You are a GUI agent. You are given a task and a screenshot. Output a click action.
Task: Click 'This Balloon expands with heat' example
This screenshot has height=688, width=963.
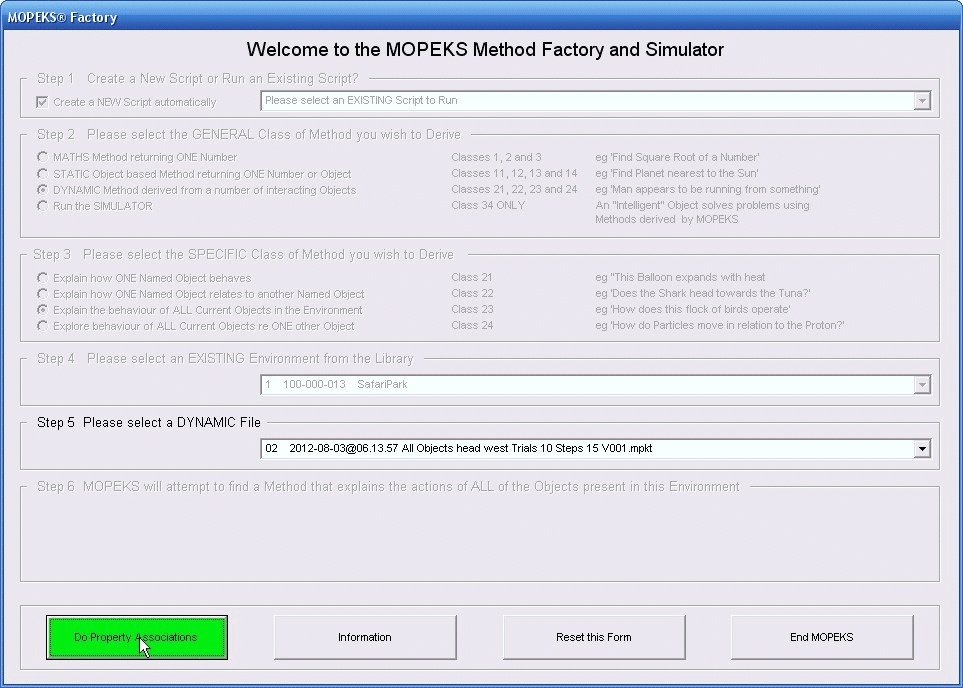(x=680, y=277)
